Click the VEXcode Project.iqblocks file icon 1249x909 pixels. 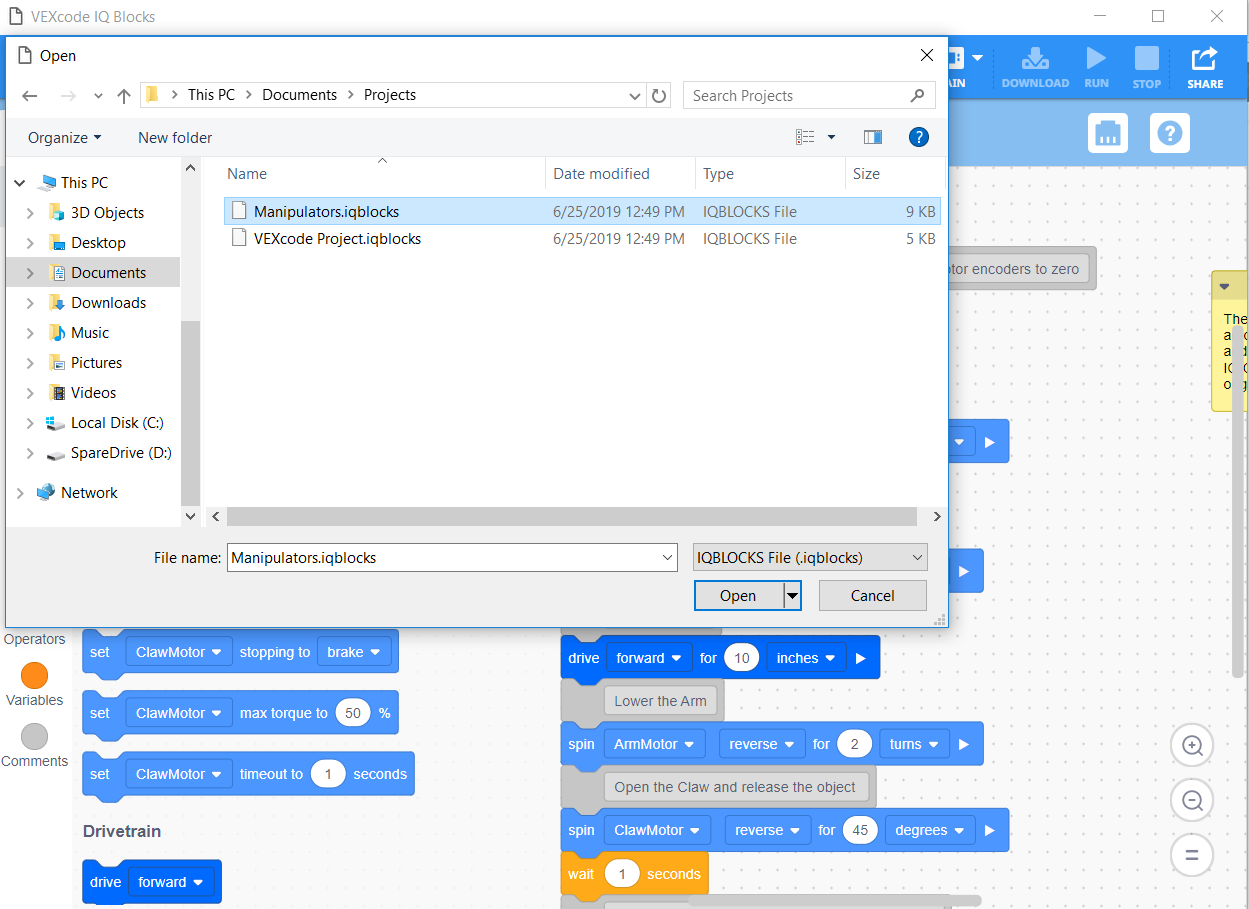pyautogui.click(x=238, y=238)
